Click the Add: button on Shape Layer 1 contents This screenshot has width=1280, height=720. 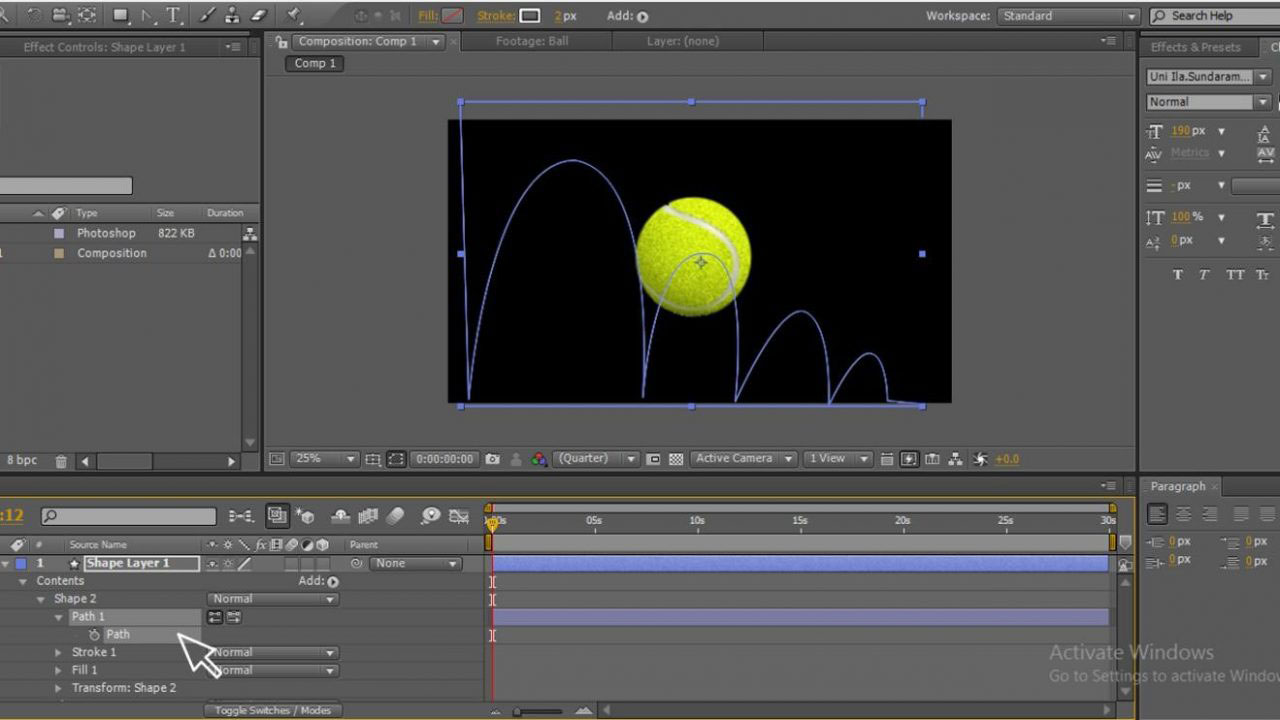tap(331, 580)
